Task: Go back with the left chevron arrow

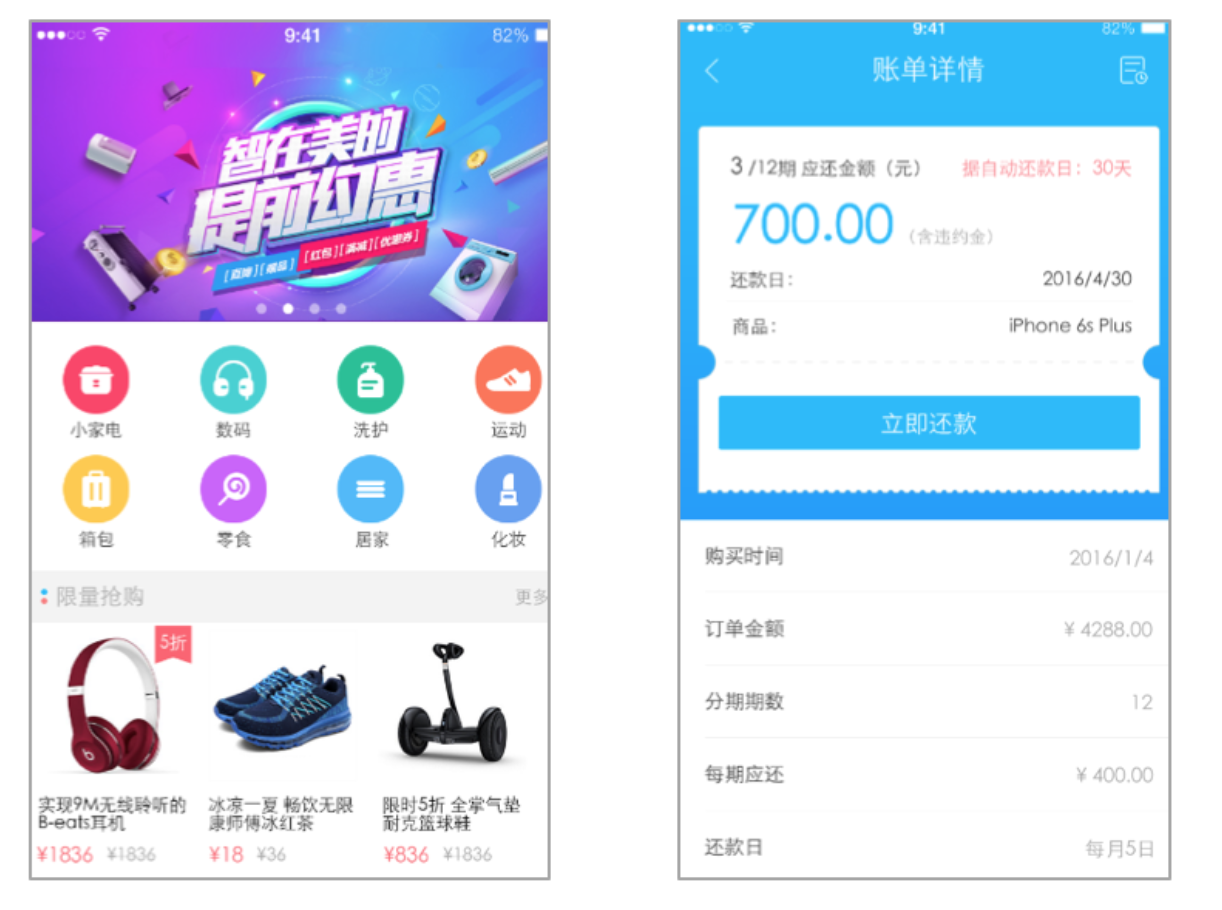Action: click(712, 71)
